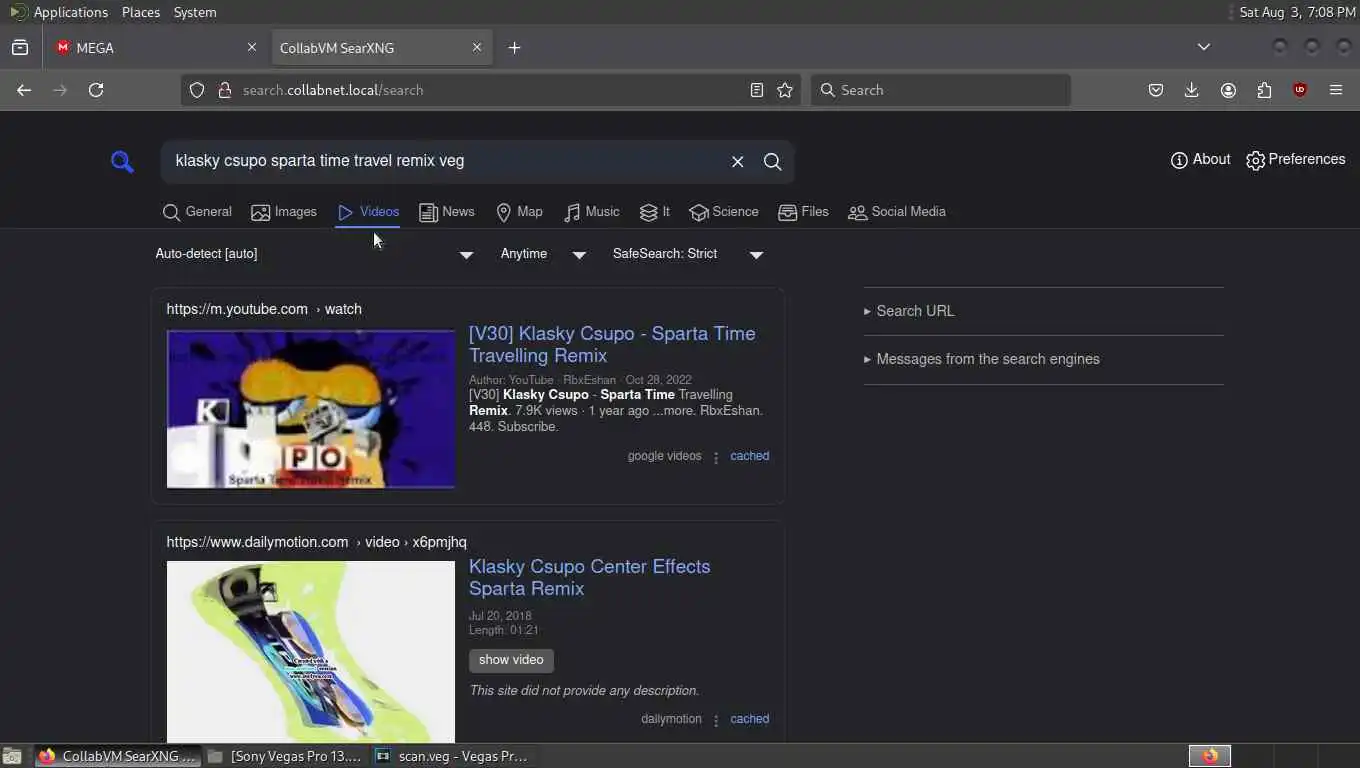Click the site security padlock icon

coord(224,90)
